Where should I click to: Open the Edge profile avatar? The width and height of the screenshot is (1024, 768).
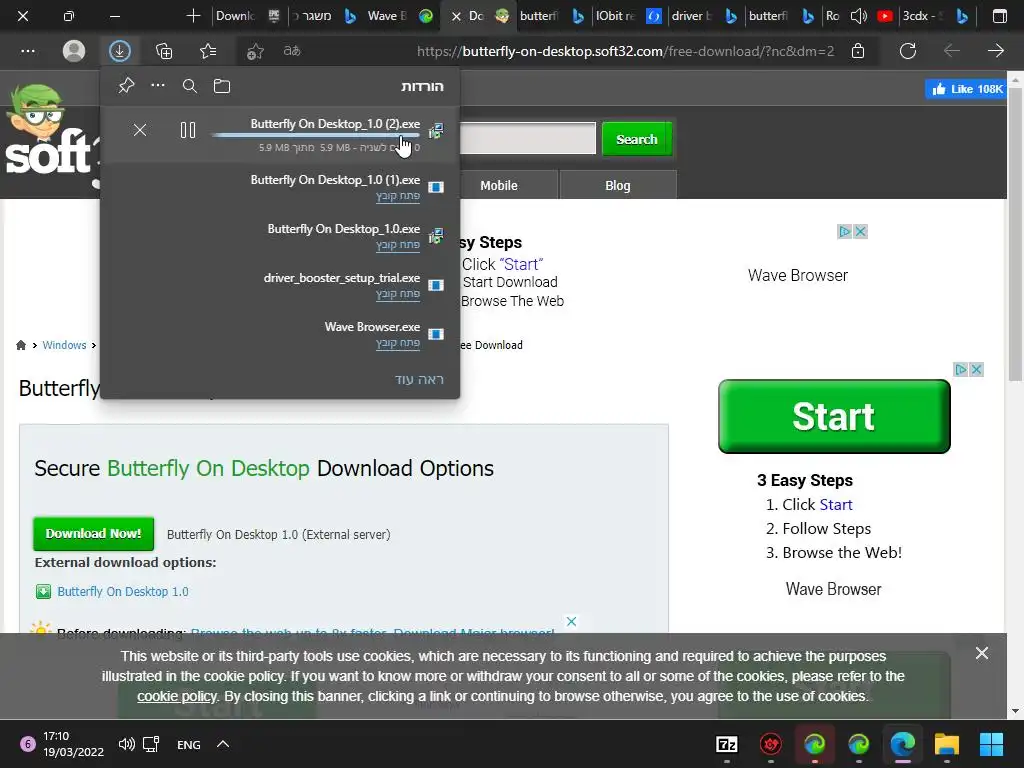(74, 51)
